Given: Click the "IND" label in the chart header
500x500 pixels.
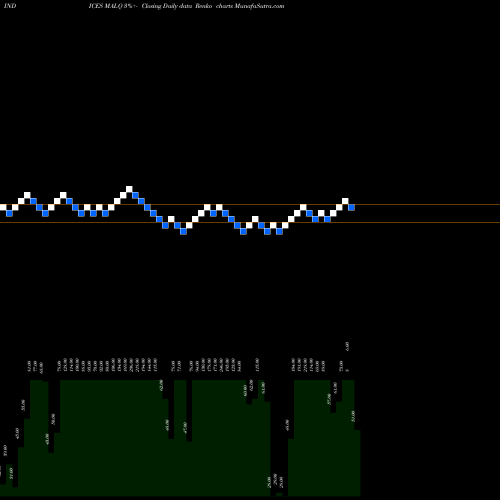Looking at the screenshot, I should click(10, 6).
